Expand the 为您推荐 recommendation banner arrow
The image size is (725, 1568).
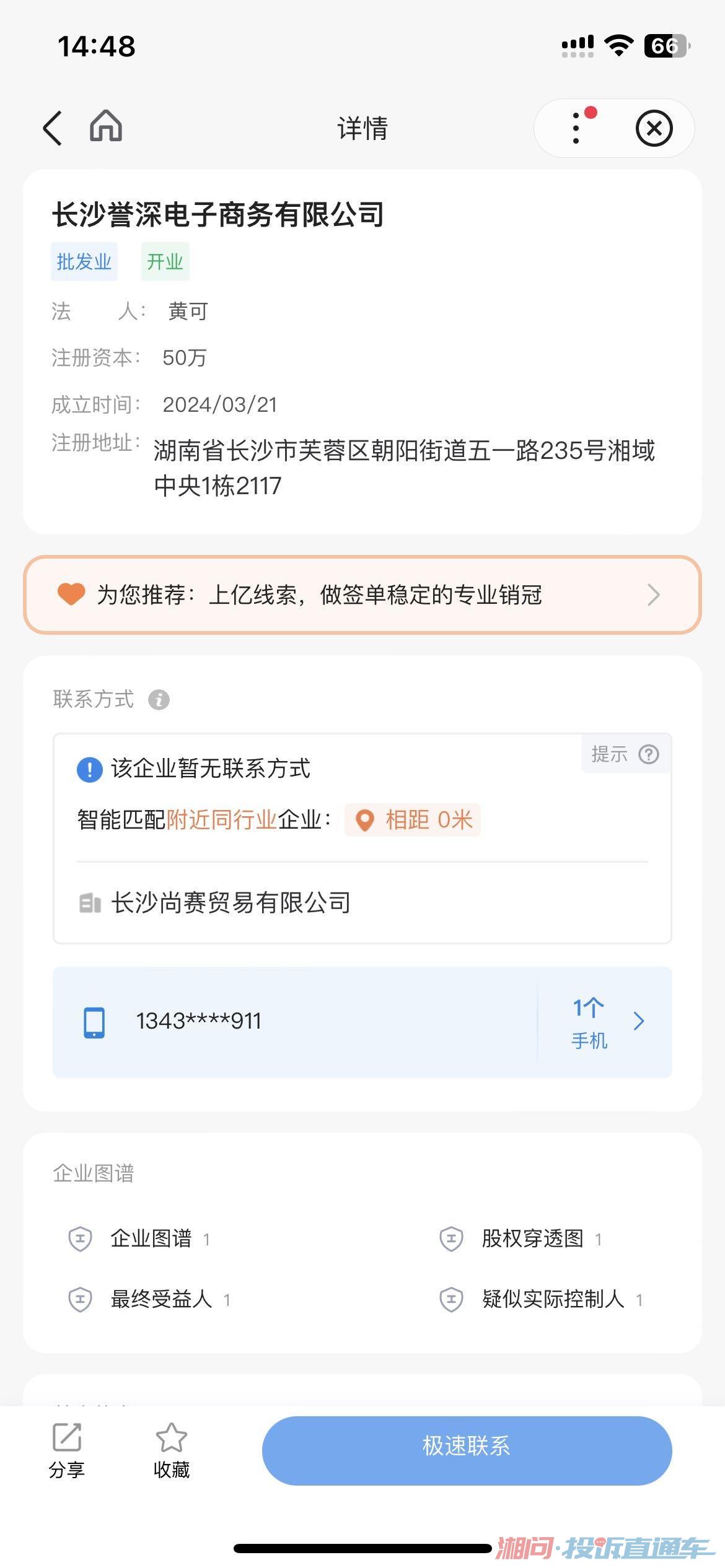pyautogui.click(x=653, y=595)
